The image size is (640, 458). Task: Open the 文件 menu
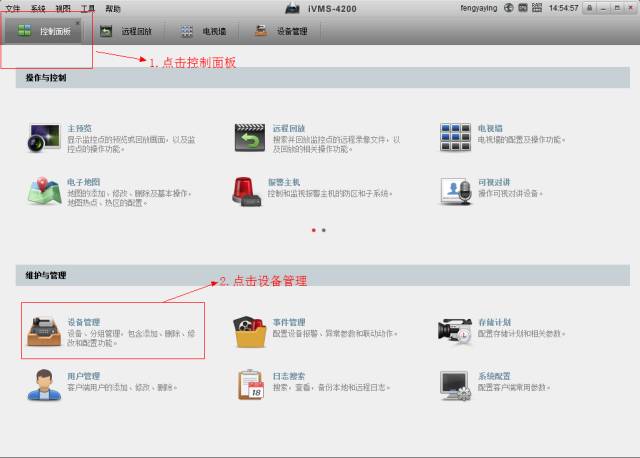13,8
